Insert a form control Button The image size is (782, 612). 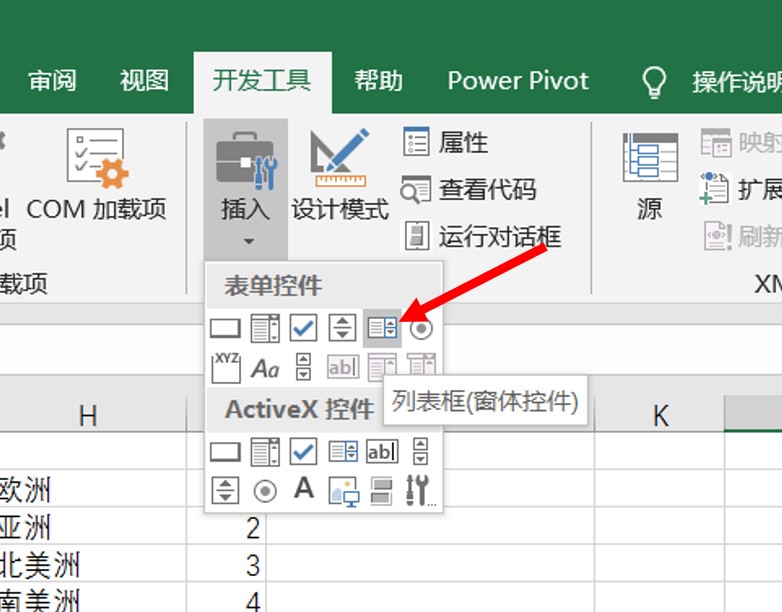point(225,328)
